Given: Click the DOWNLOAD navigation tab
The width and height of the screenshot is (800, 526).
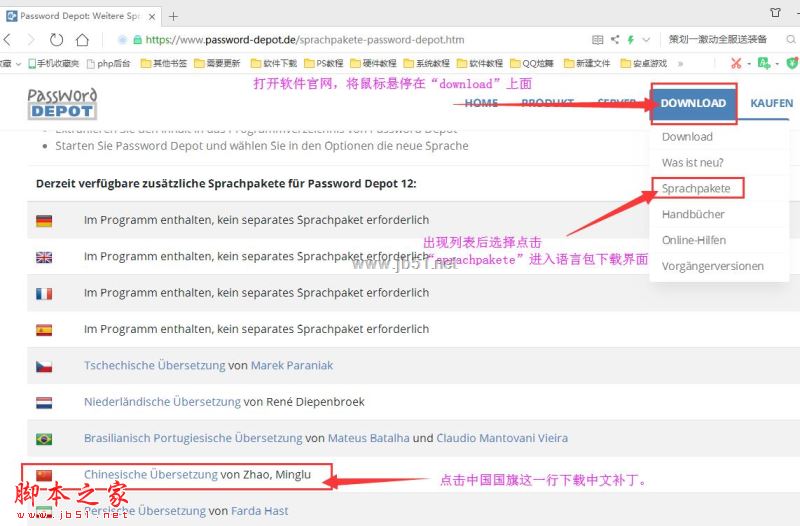Looking at the screenshot, I should [693, 104].
